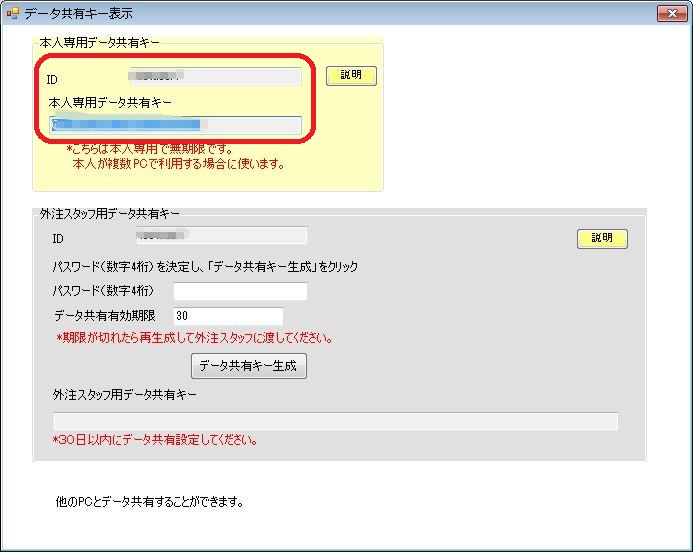Screen dimensions: 693x552
Task: Click the ID field in the 本人専用 section
Action: tap(215, 76)
